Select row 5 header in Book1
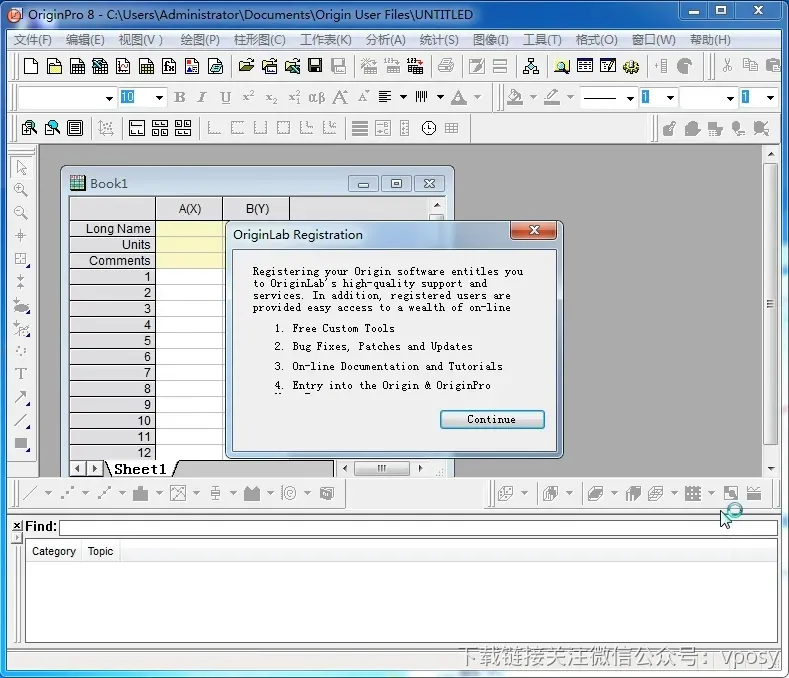 112,341
